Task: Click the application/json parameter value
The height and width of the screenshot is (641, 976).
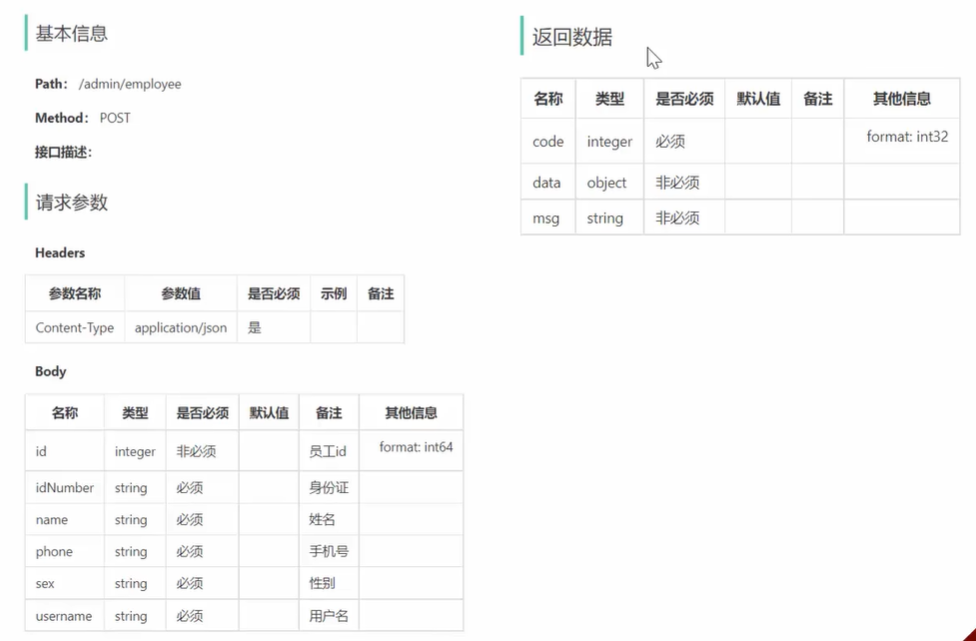Action: [x=180, y=327]
